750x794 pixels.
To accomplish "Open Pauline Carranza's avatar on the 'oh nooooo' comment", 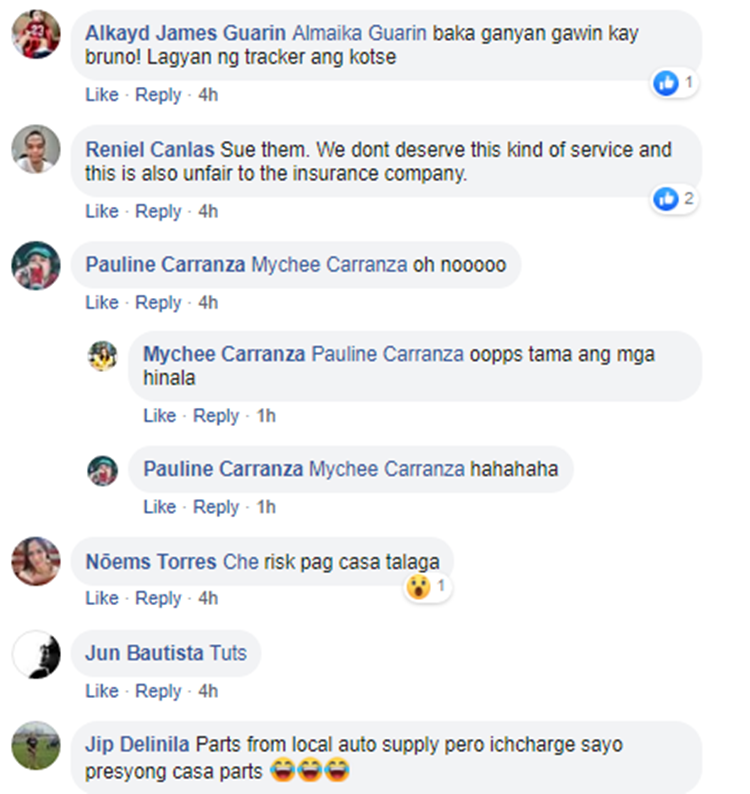I will [36, 265].
